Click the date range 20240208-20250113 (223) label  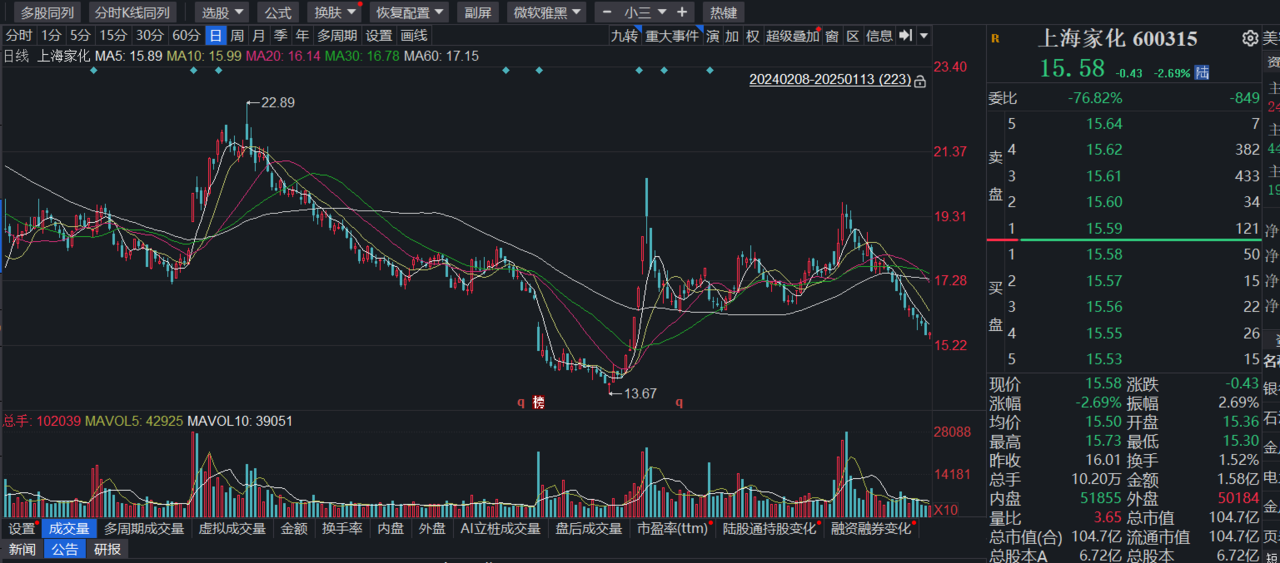pyautogui.click(x=830, y=80)
